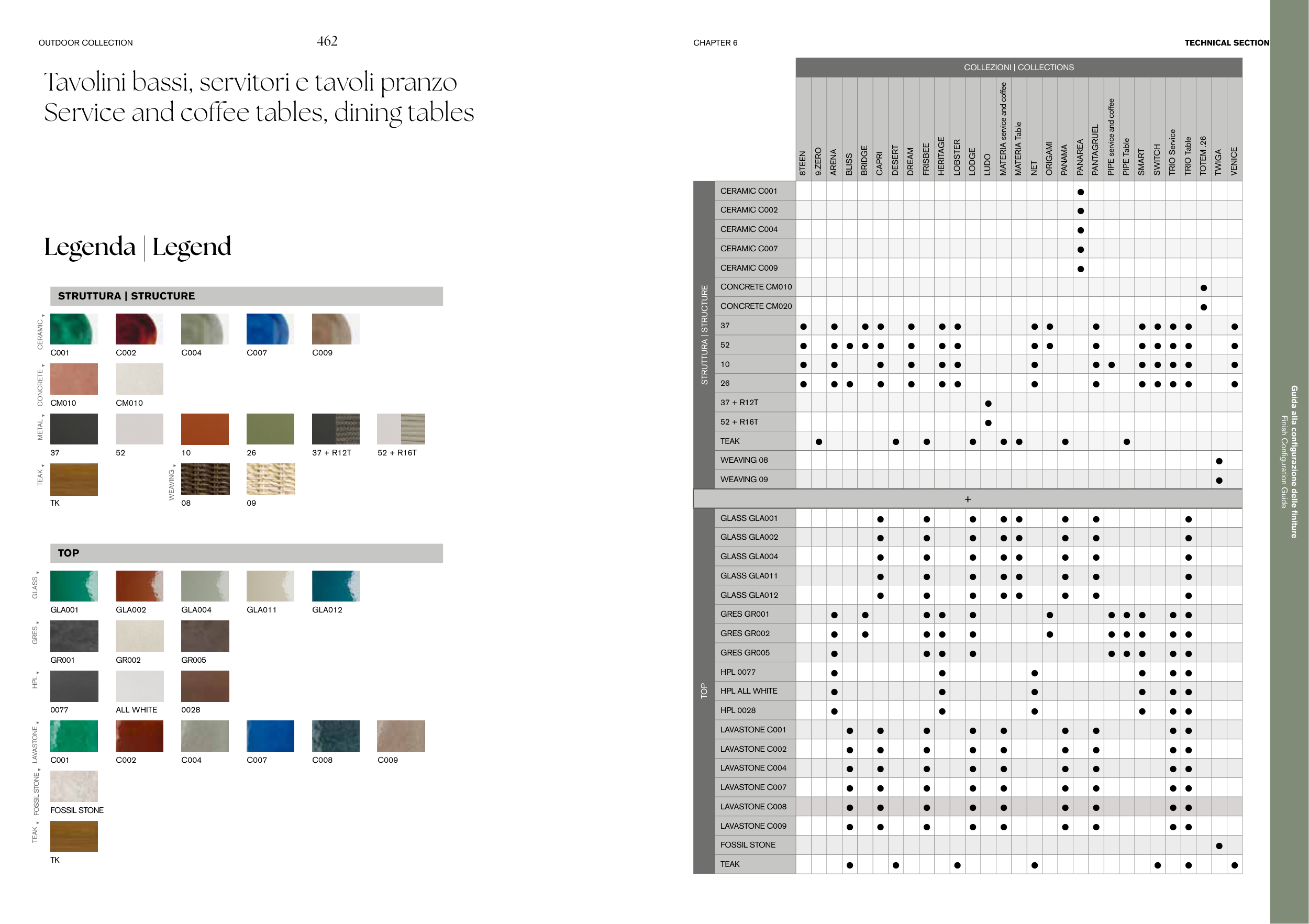Click the plus sign divider row
Screen dimensions: 1309x924
click(x=968, y=499)
